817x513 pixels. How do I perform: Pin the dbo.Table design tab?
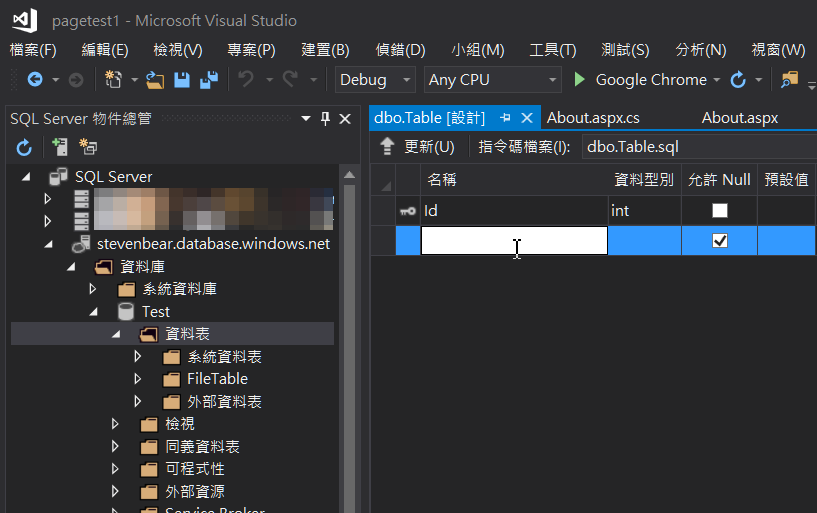pyautogui.click(x=505, y=118)
